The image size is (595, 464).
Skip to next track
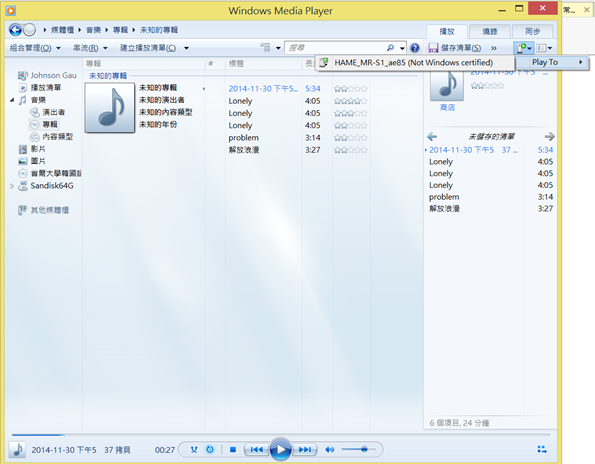tap(304, 450)
